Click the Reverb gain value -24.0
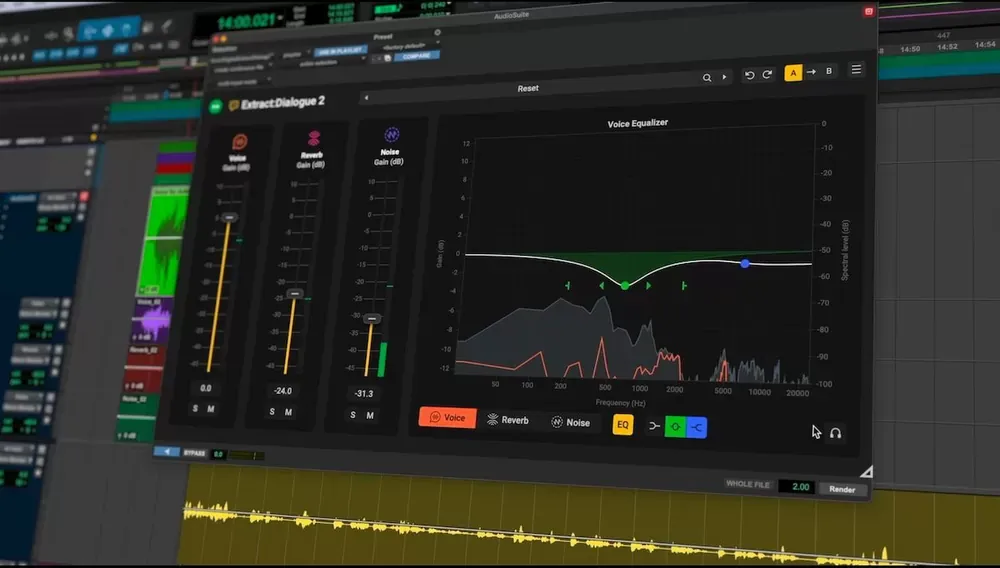Image resolution: width=1000 pixels, height=568 pixels. (283, 391)
